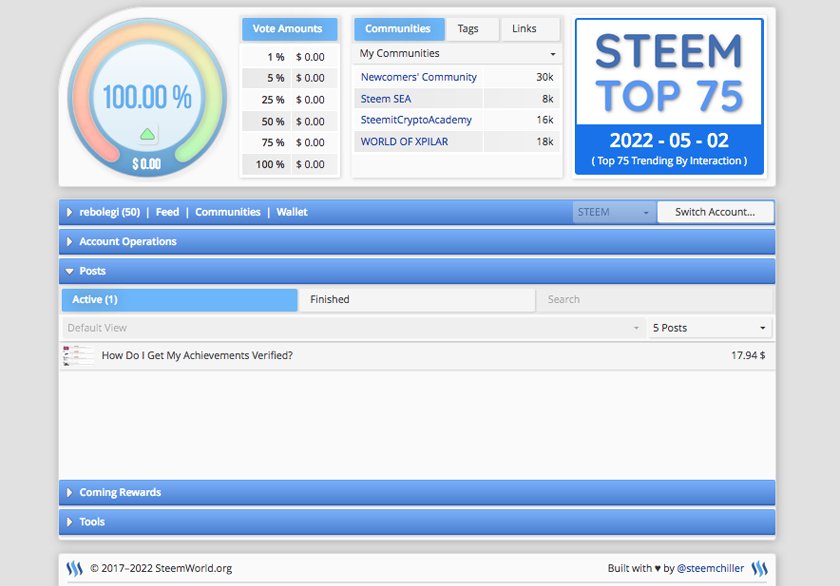Expand the rebolegi (50) account section arrow
This screenshot has height=586, width=840.
[x=69, y=212]
